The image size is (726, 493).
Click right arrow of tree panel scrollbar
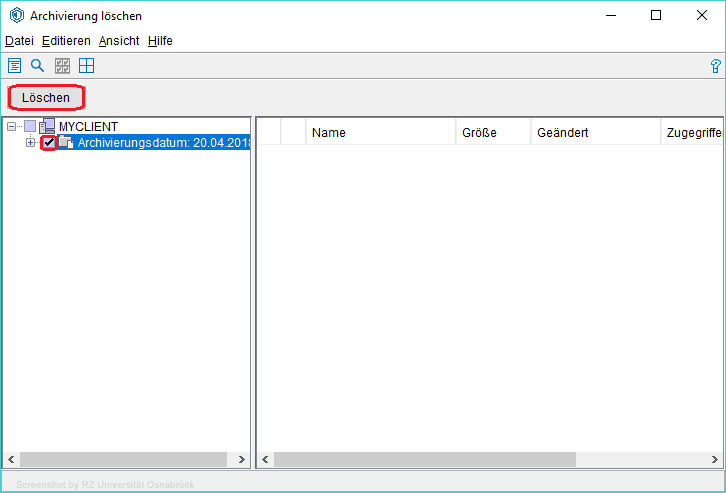tap(242, 460)
